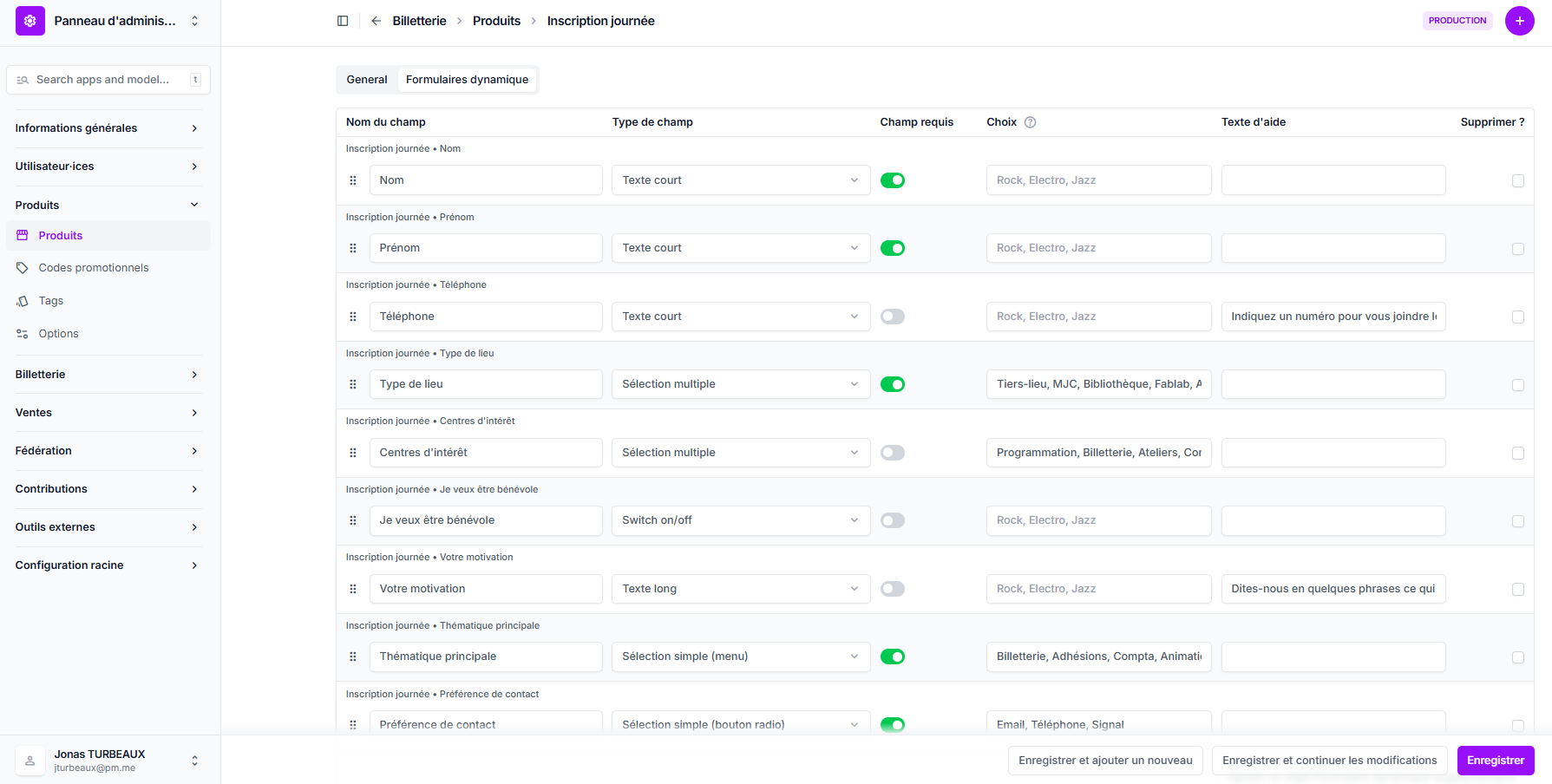Image resolution: width=1552 pixels, height=784 pixels.
Task: Click Enregistrer et ajouter un nouveau
Action: pos(1104,761)
